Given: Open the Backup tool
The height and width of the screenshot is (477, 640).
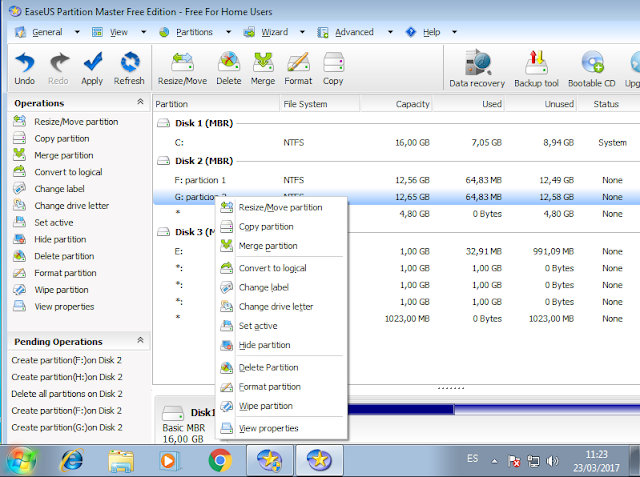Looking at the screenshot, I should click(x=536, y=69).
